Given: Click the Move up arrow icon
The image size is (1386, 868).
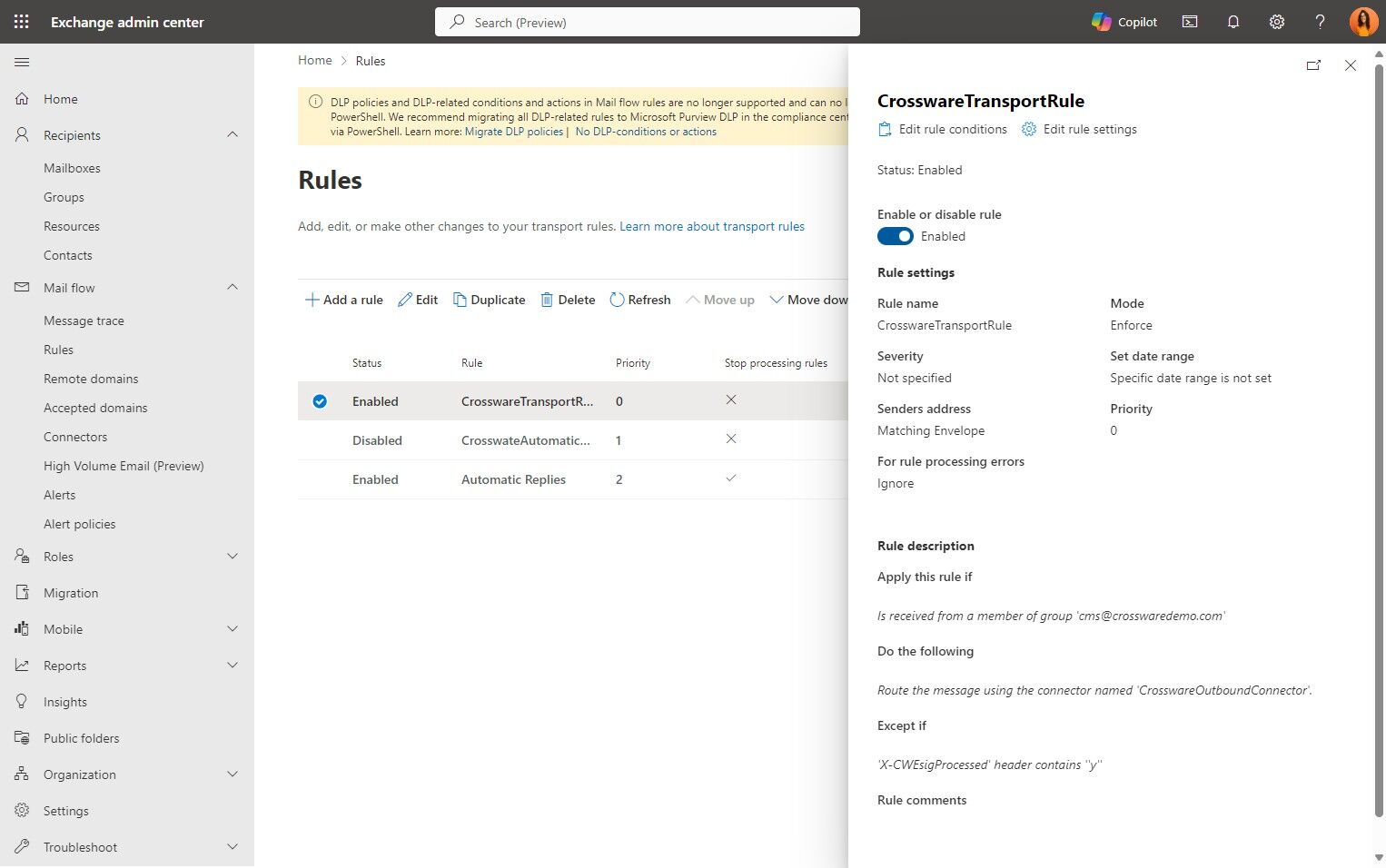Looking at the screenshot, I should click(692, 300).
